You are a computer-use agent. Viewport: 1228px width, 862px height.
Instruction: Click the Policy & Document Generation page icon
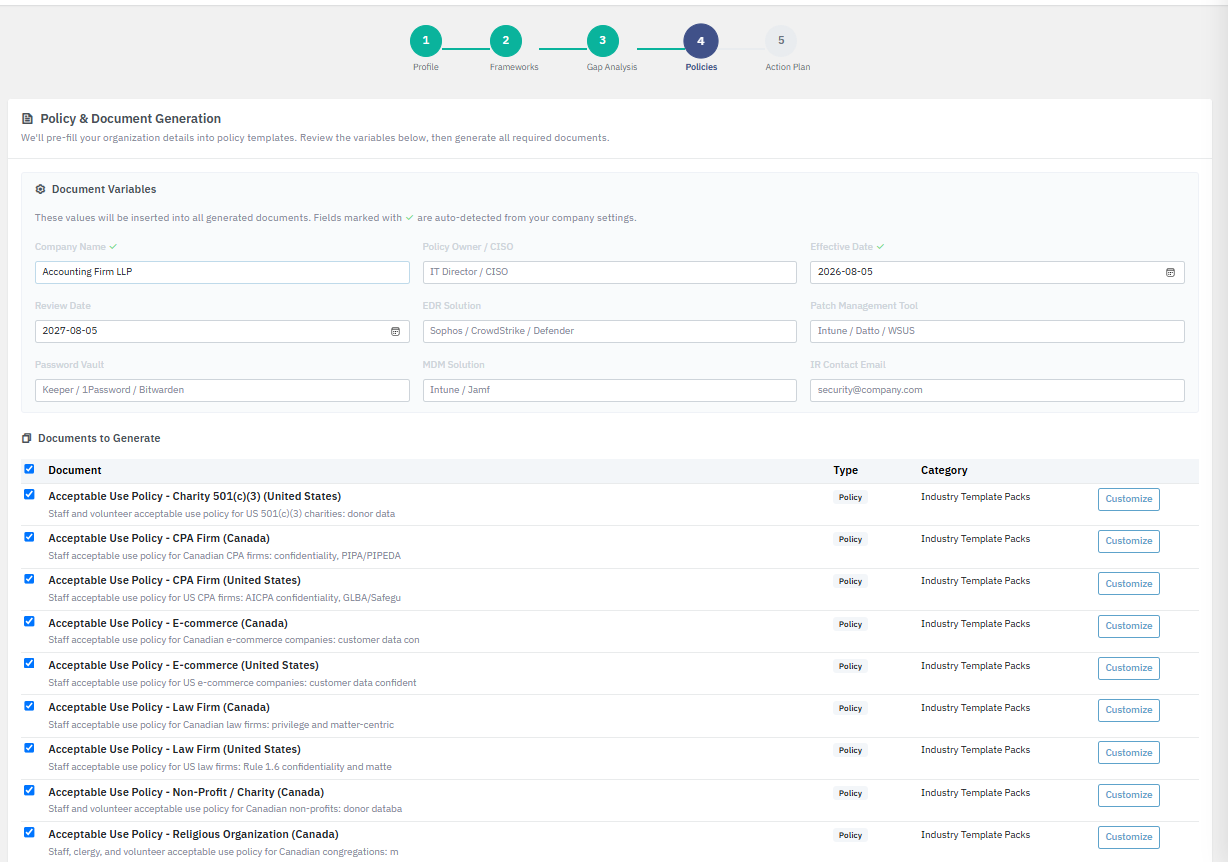27,118
